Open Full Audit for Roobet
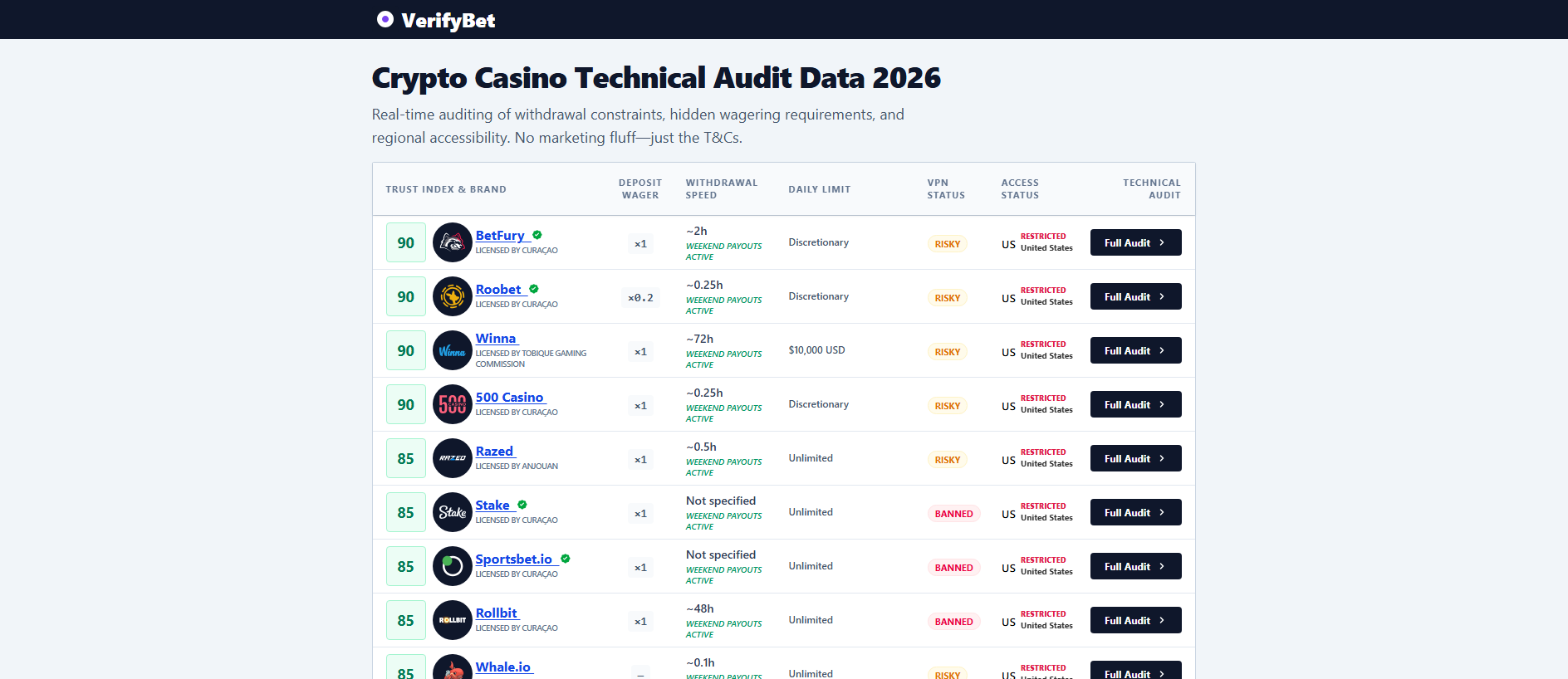 point(1135,296)
